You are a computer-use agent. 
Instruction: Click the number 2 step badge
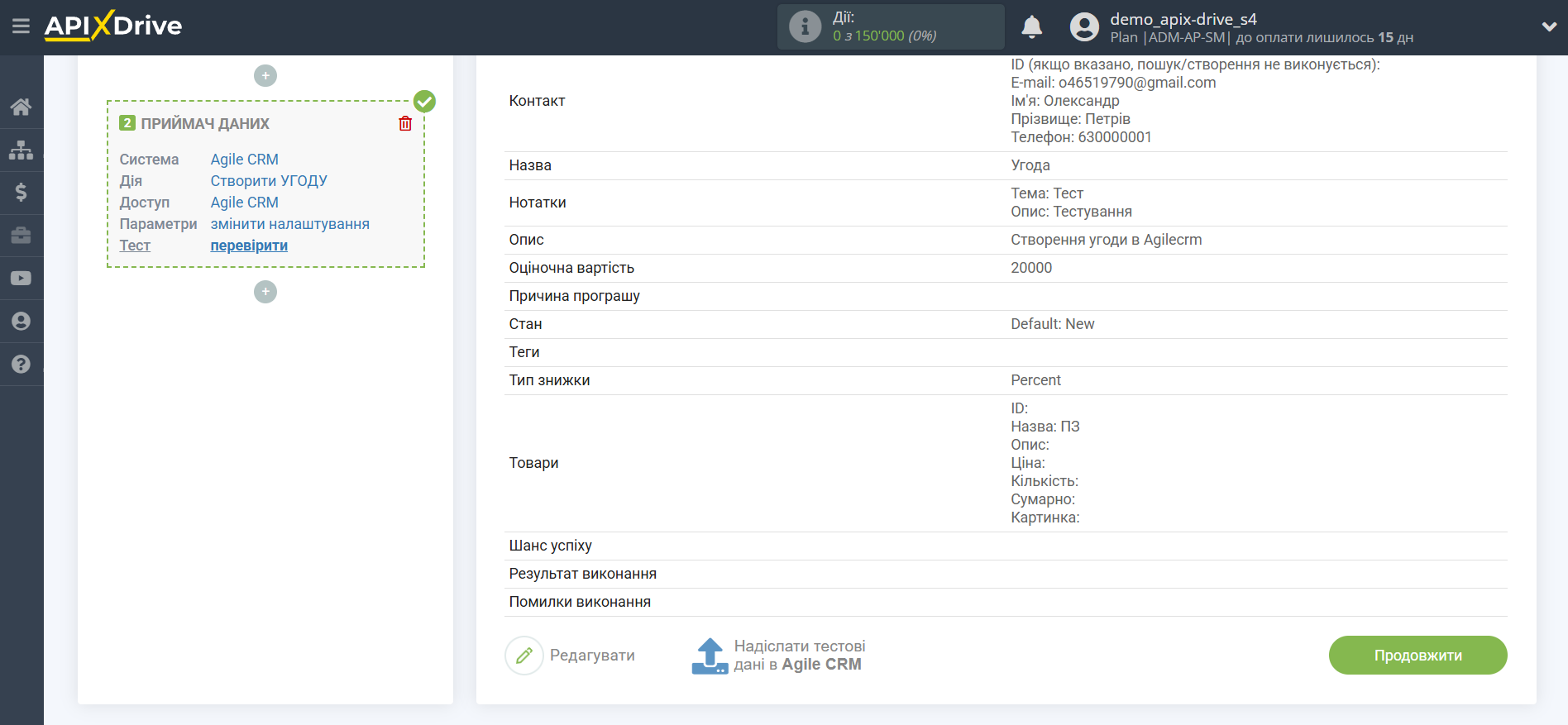[x=127, y=123]
